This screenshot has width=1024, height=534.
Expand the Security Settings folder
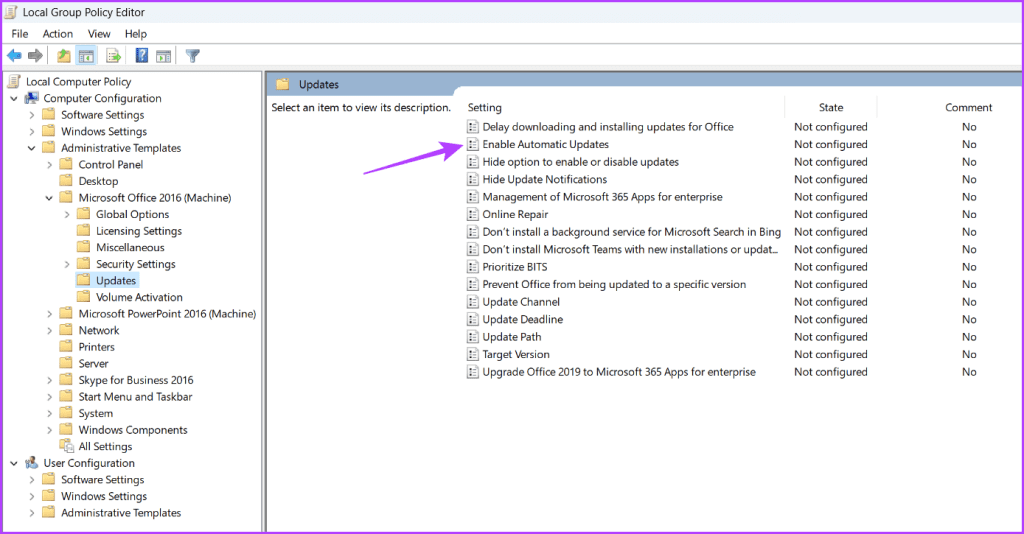pos(67,264)
